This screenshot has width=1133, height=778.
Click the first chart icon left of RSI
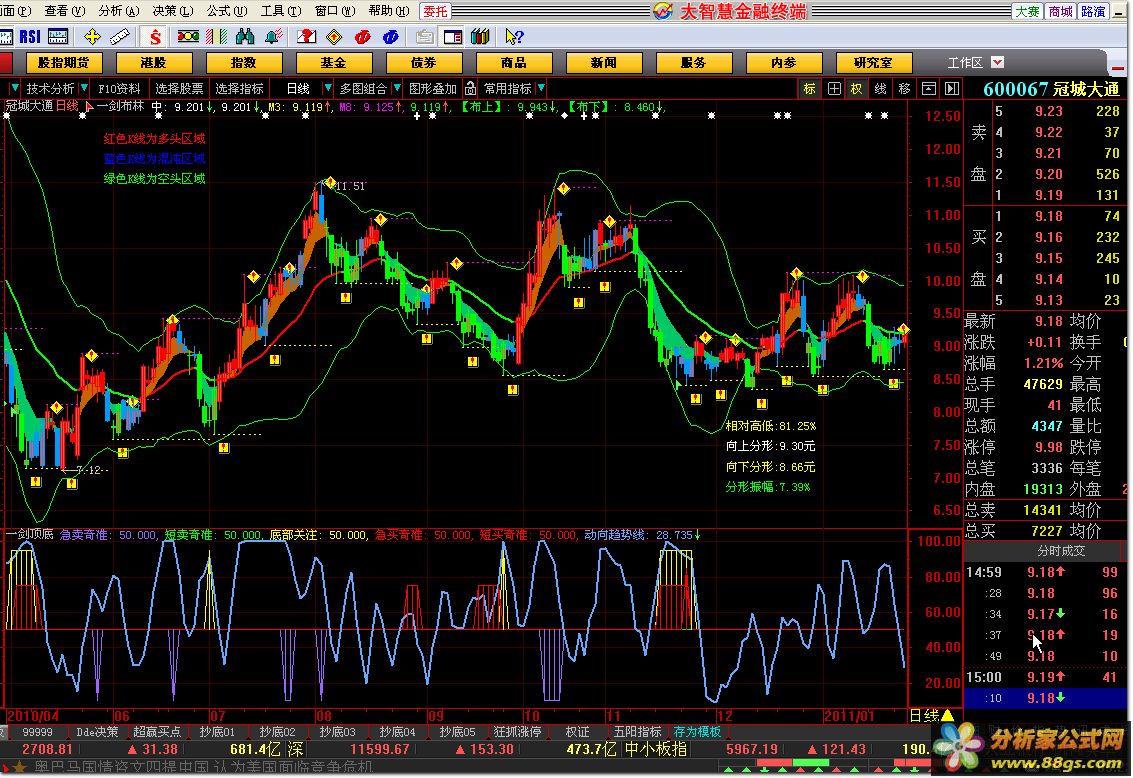coord(6,36)
